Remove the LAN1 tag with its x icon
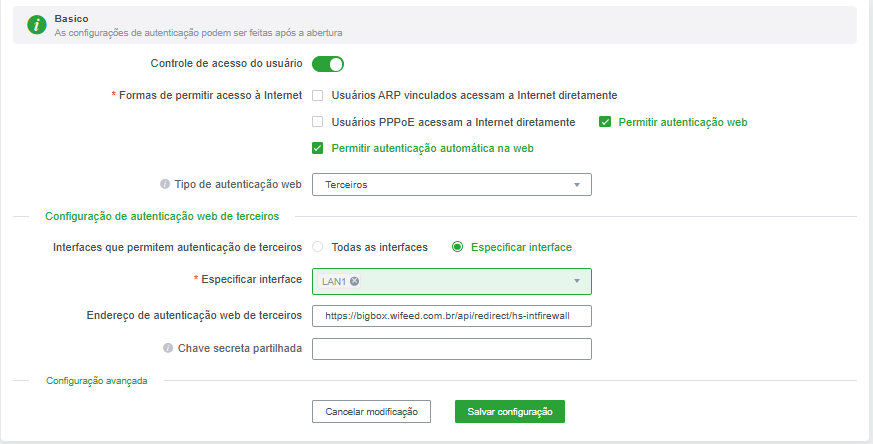Screen dimensions: 873x444 click(355, 282)
